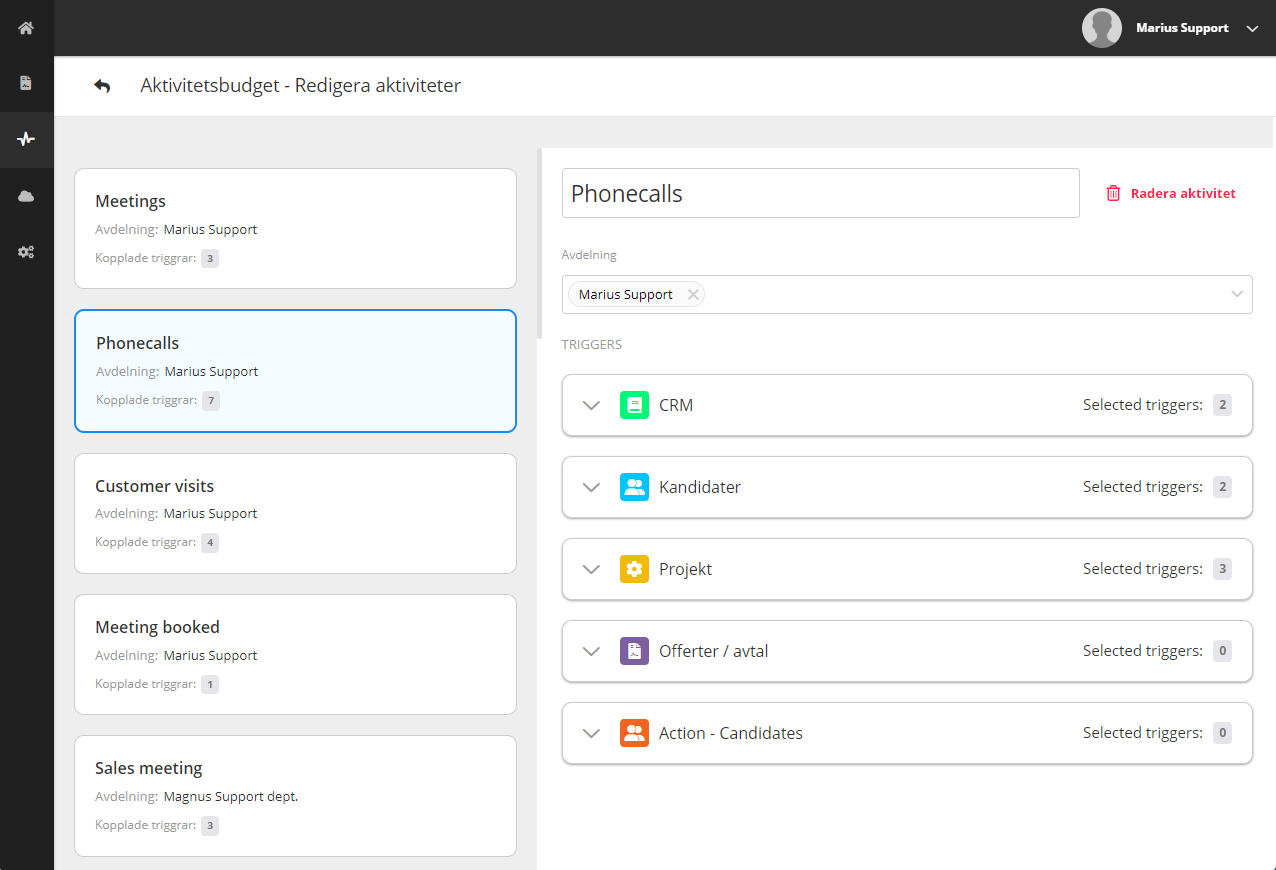This screenshot has width=1276, height=870.
Task: Expand the CRM triggers section
Action: coord(591,405)
